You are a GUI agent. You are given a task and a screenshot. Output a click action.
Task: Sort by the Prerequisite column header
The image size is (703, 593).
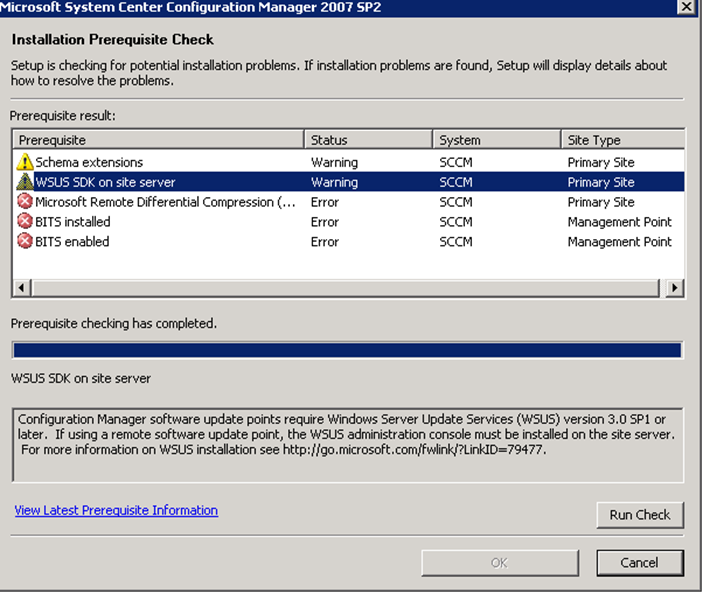click(x=159, y=140)
